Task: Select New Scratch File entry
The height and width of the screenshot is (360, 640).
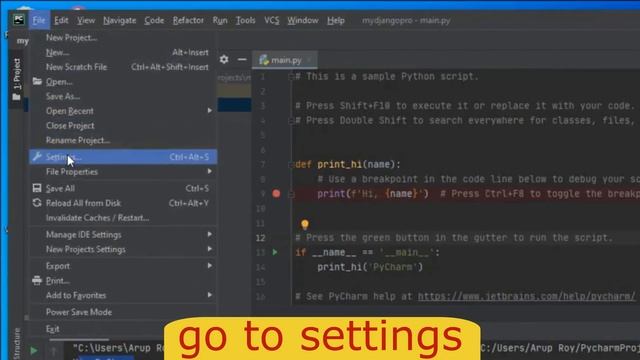Action: pos(123,67)
